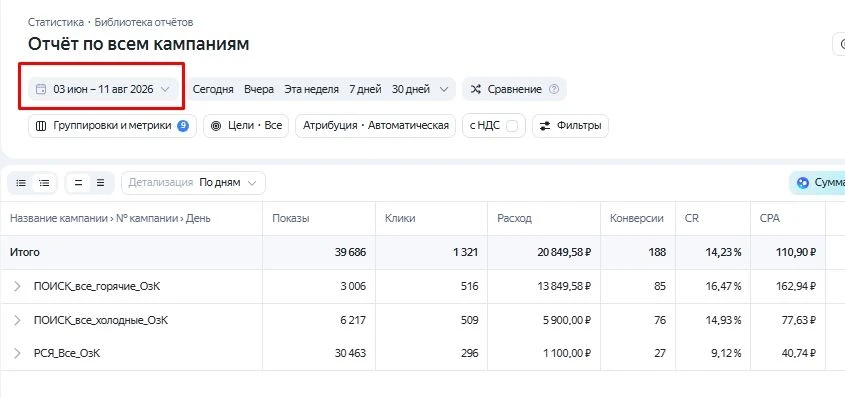
Task: Click the spend value 5 900,00 ₽
Action: tap(568, 320)
